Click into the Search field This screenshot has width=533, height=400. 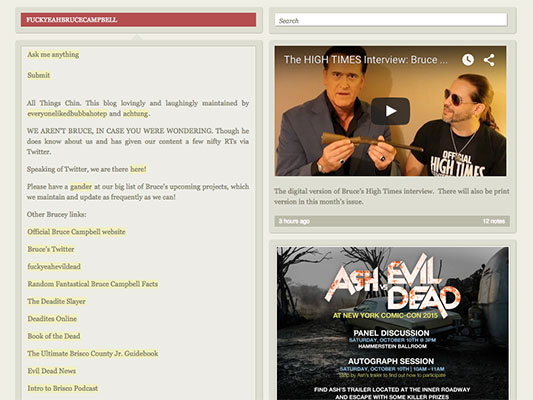coord(391,20)
